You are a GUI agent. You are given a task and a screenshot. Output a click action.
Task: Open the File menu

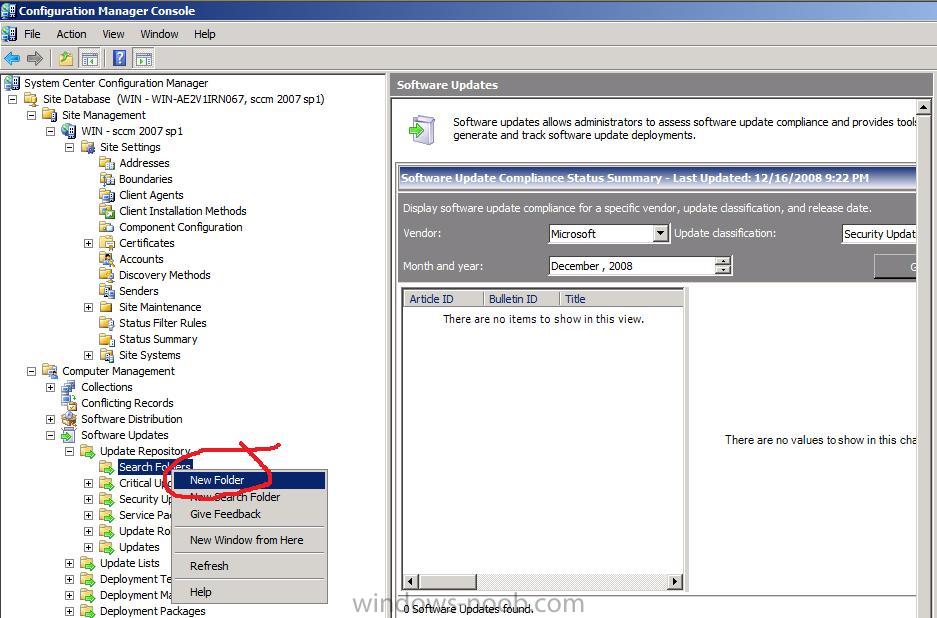pos(32,34)
